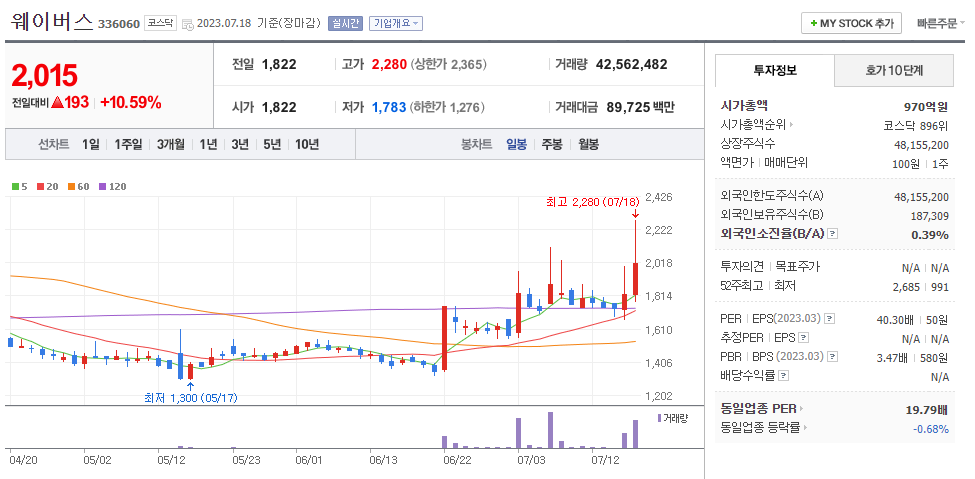Click orange 60-day moving average legend square
The width and height of the screenshot is (975, 479).
(72, 186)
